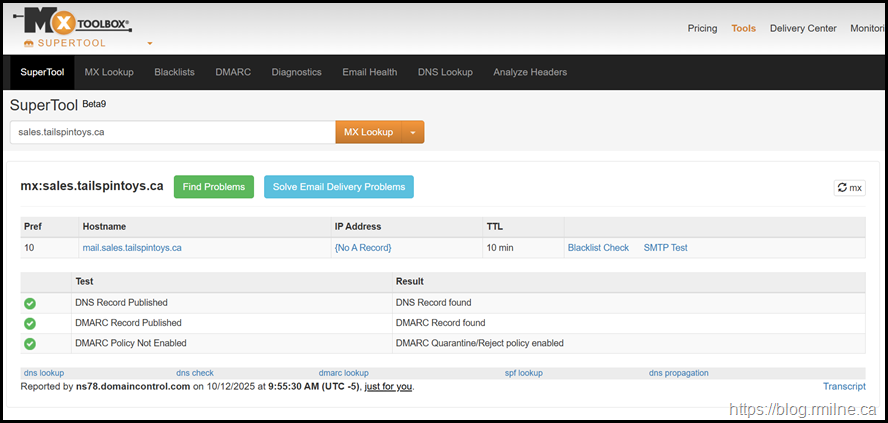
Task: Click the refresh mx icon button
Action: (849, 188)
